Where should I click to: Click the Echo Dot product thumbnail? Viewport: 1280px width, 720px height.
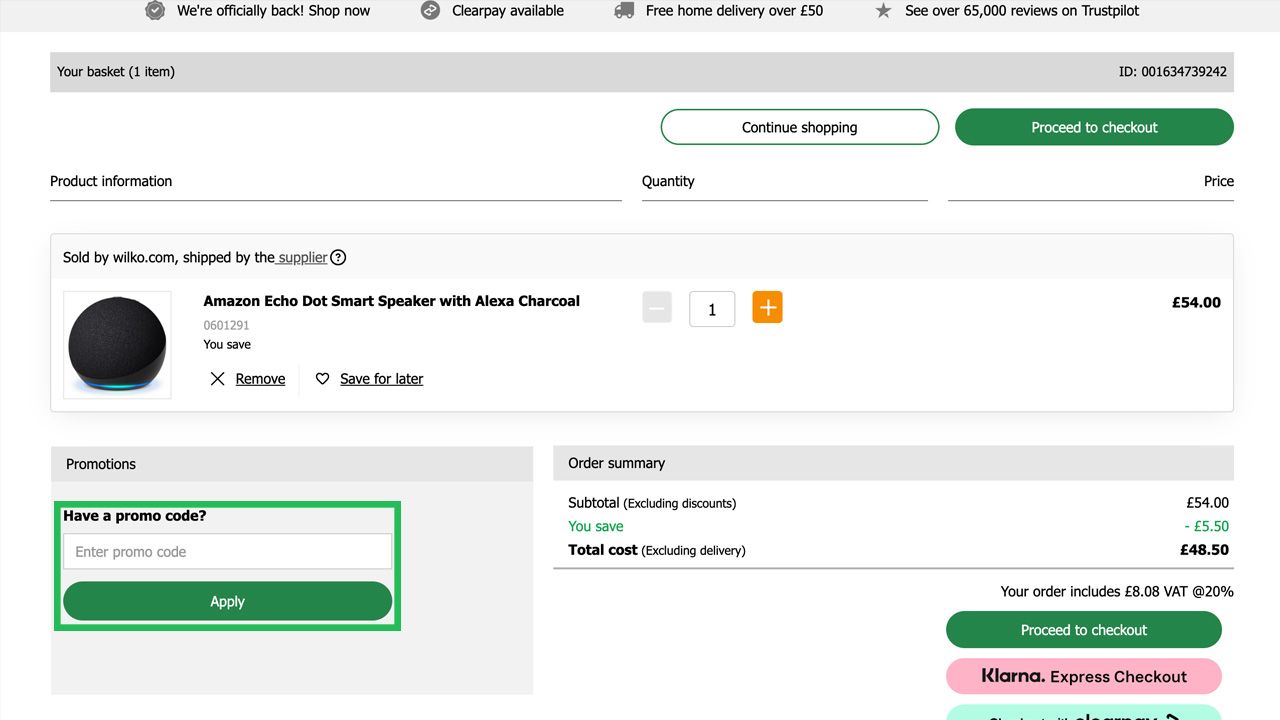117,345
